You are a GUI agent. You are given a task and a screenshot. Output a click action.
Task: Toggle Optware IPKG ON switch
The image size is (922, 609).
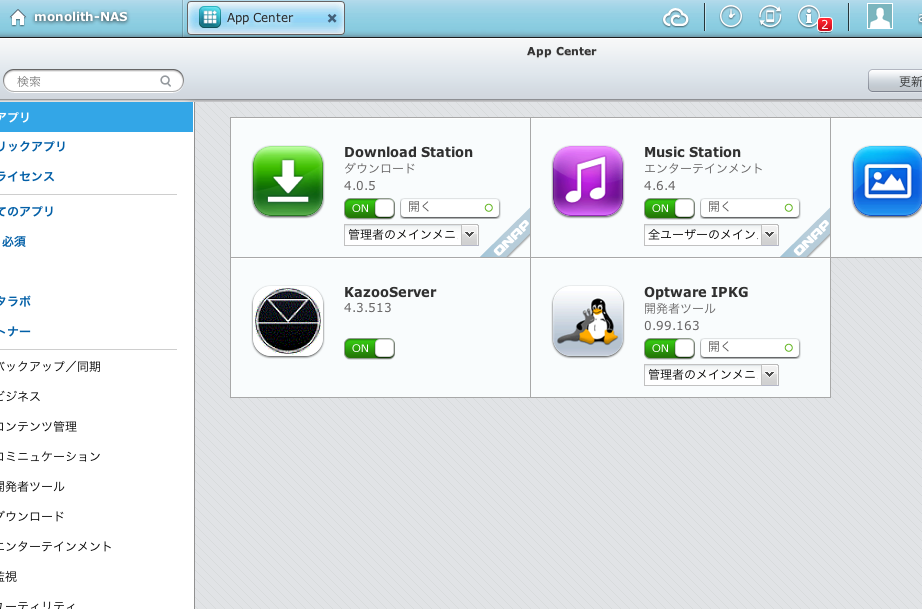[x=669, y=348]
